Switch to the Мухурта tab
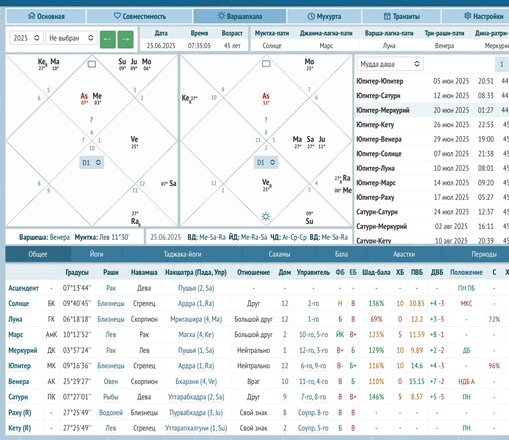This screenshot has width=509, height=440. pos(324,16)
